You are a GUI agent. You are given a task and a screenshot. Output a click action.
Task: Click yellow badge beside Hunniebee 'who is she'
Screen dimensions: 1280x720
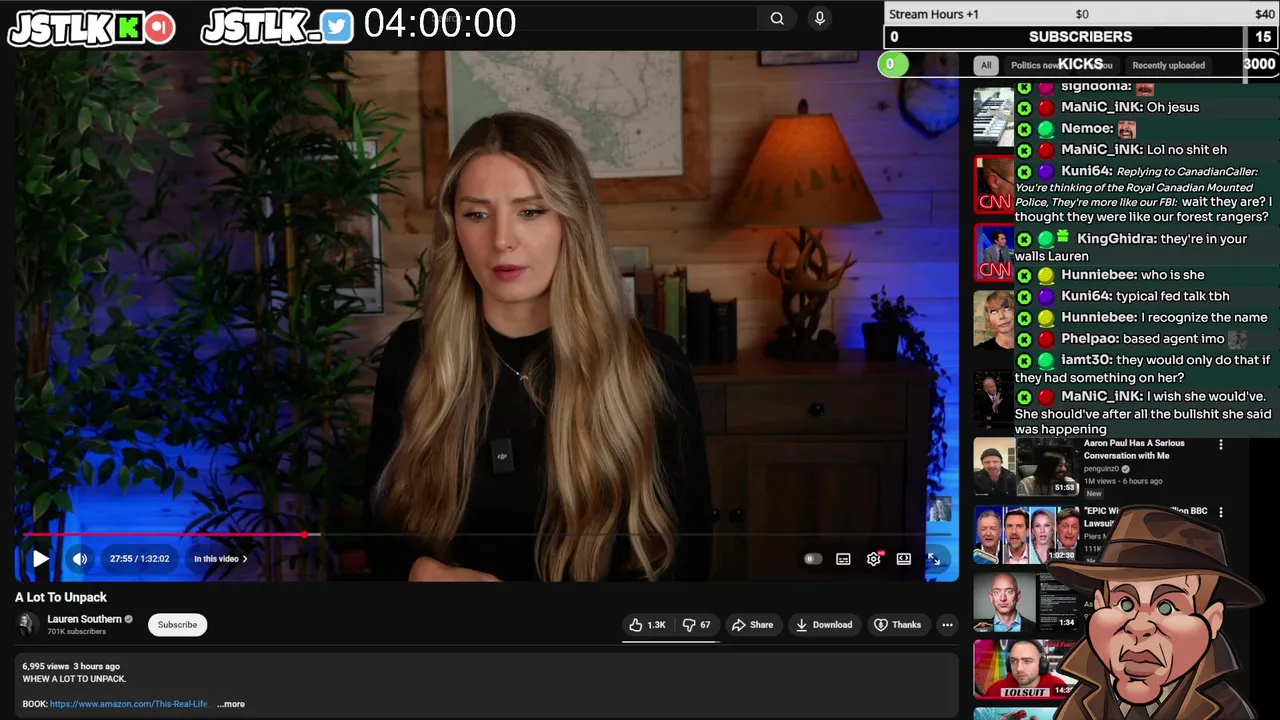coord(1046,275)
